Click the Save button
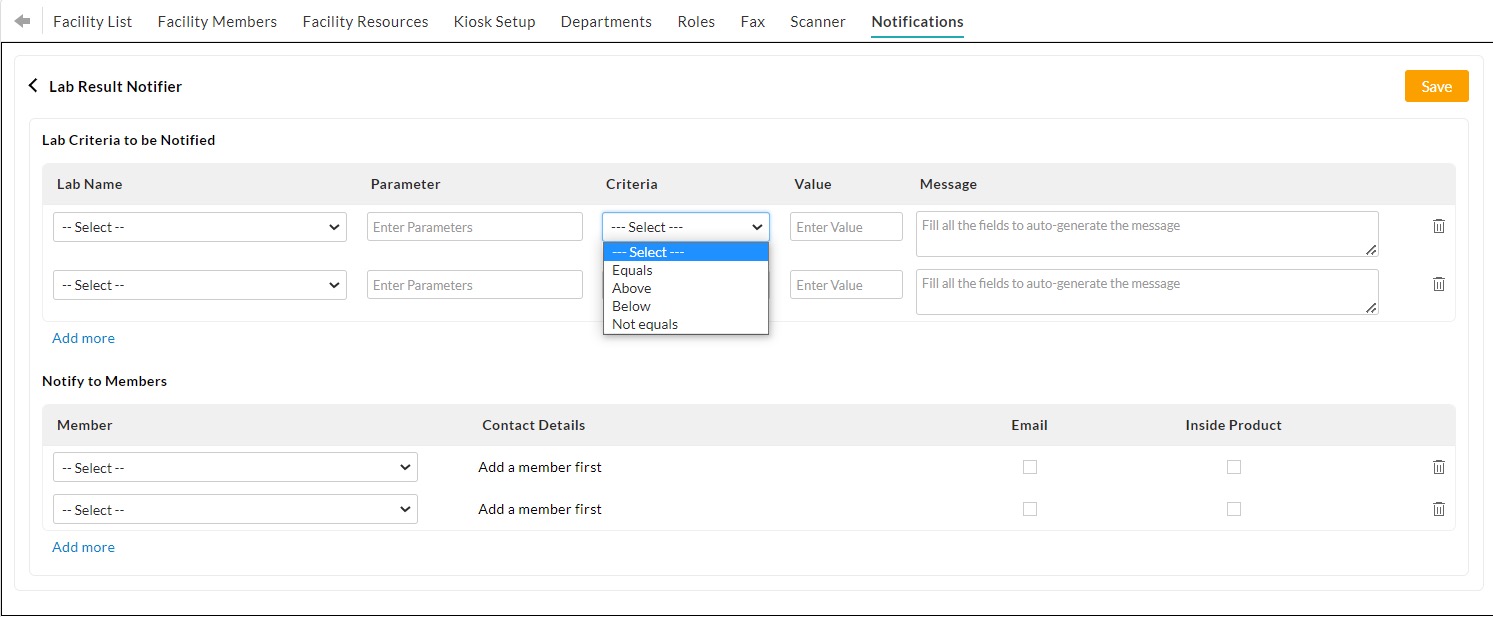The width and height of the screenshot is (1493, 617). point(1436,86)
